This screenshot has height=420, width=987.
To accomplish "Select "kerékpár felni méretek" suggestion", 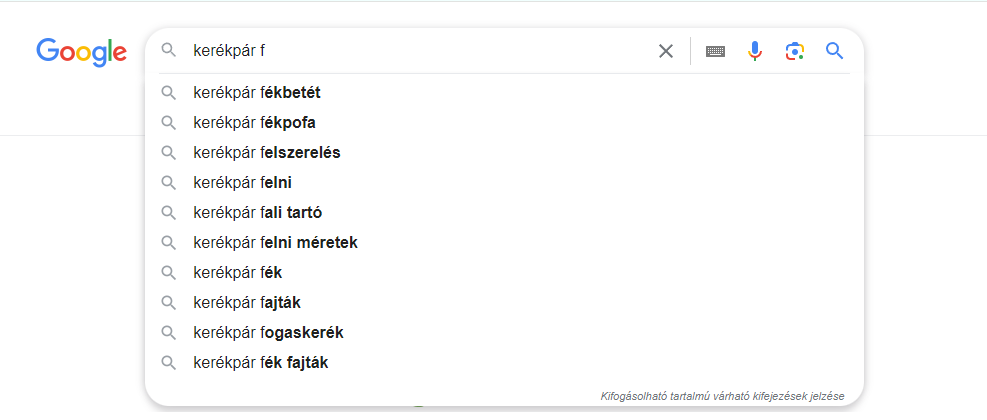I will (x=275, y=243).
